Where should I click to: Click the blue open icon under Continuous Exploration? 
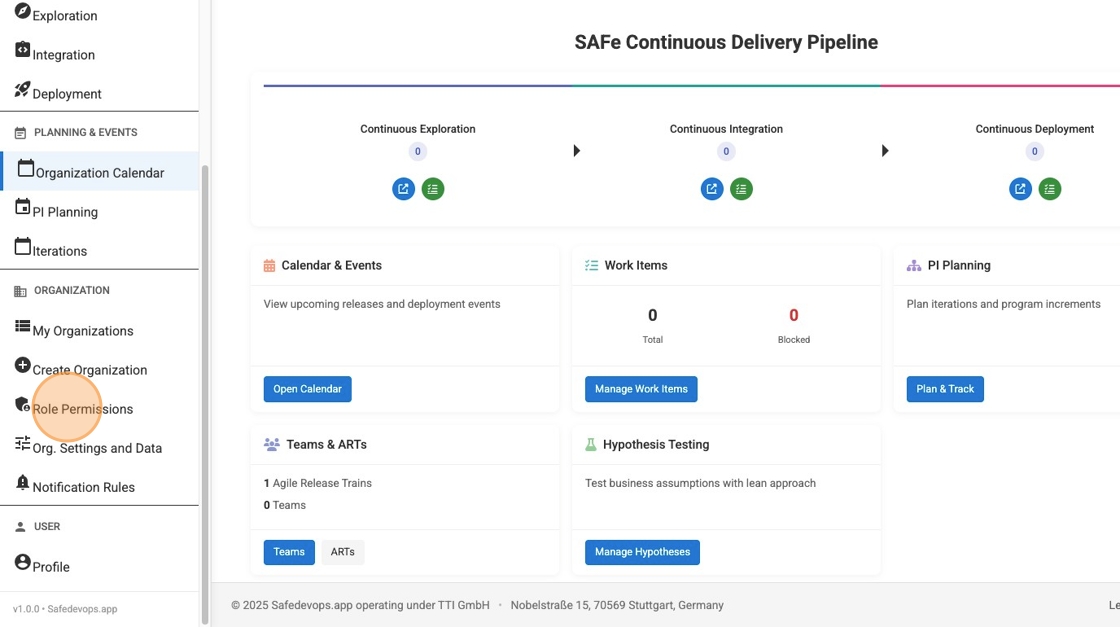[x=403, y=189]
